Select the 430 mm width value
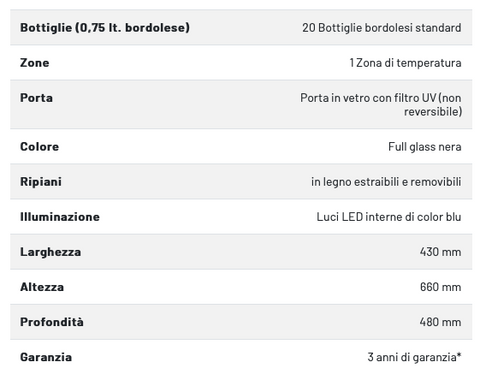This screenshot has height=386, width=480. [440, 252]
